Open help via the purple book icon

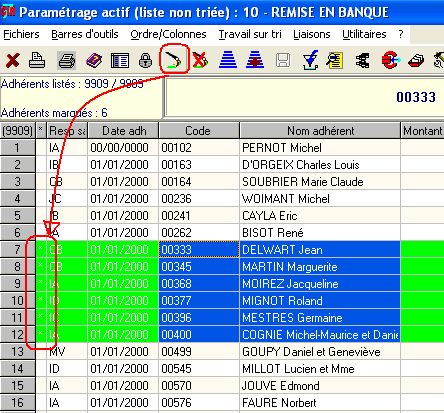pyautogui.click(x=94, y=61)
